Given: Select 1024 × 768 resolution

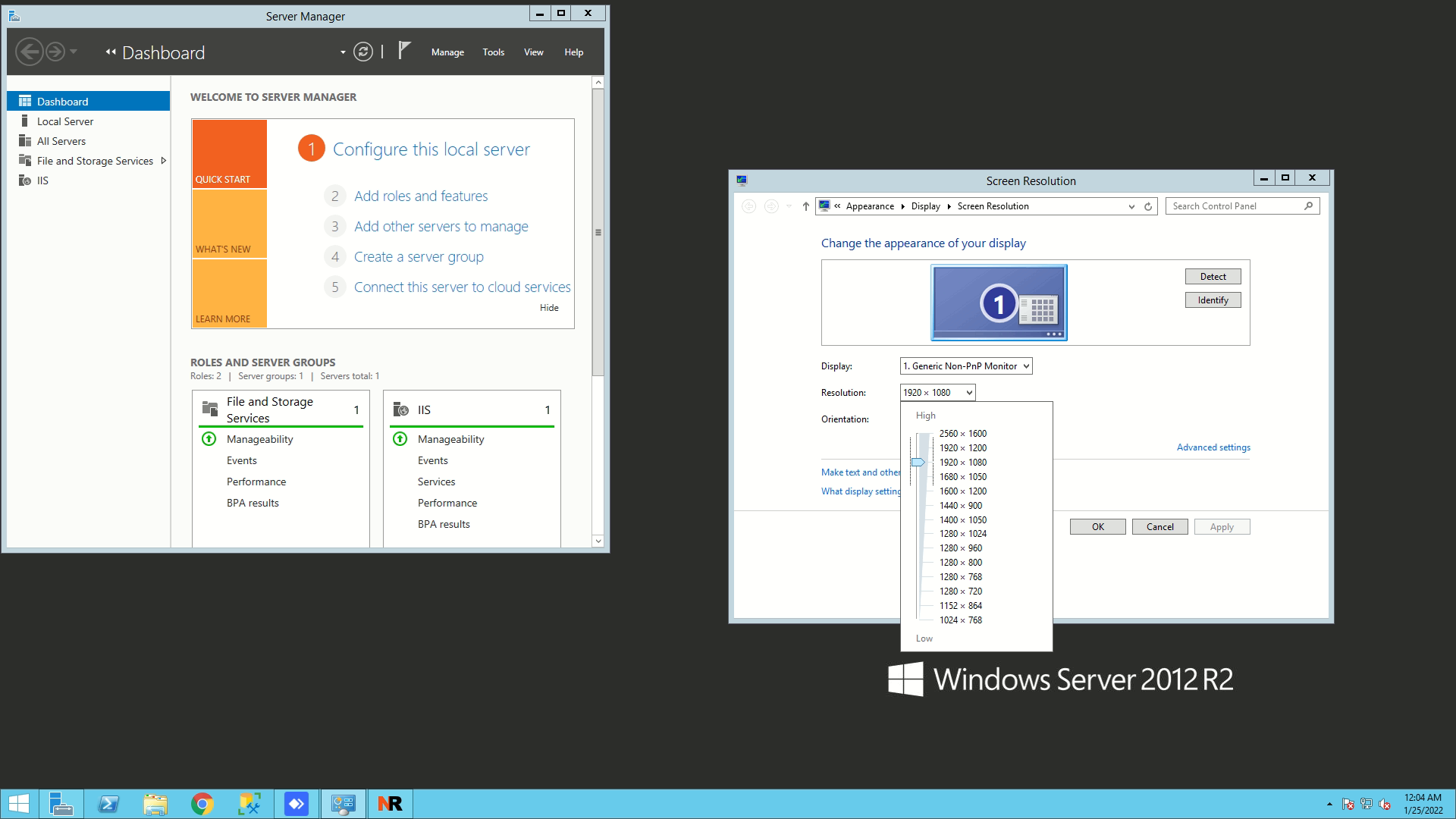Looking at the screenshot, I should pos(961,620).
